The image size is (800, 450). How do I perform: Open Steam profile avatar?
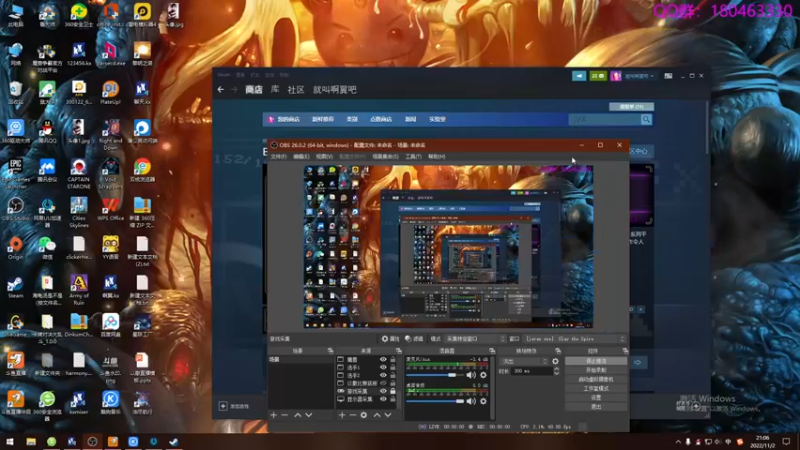[616, 76]
